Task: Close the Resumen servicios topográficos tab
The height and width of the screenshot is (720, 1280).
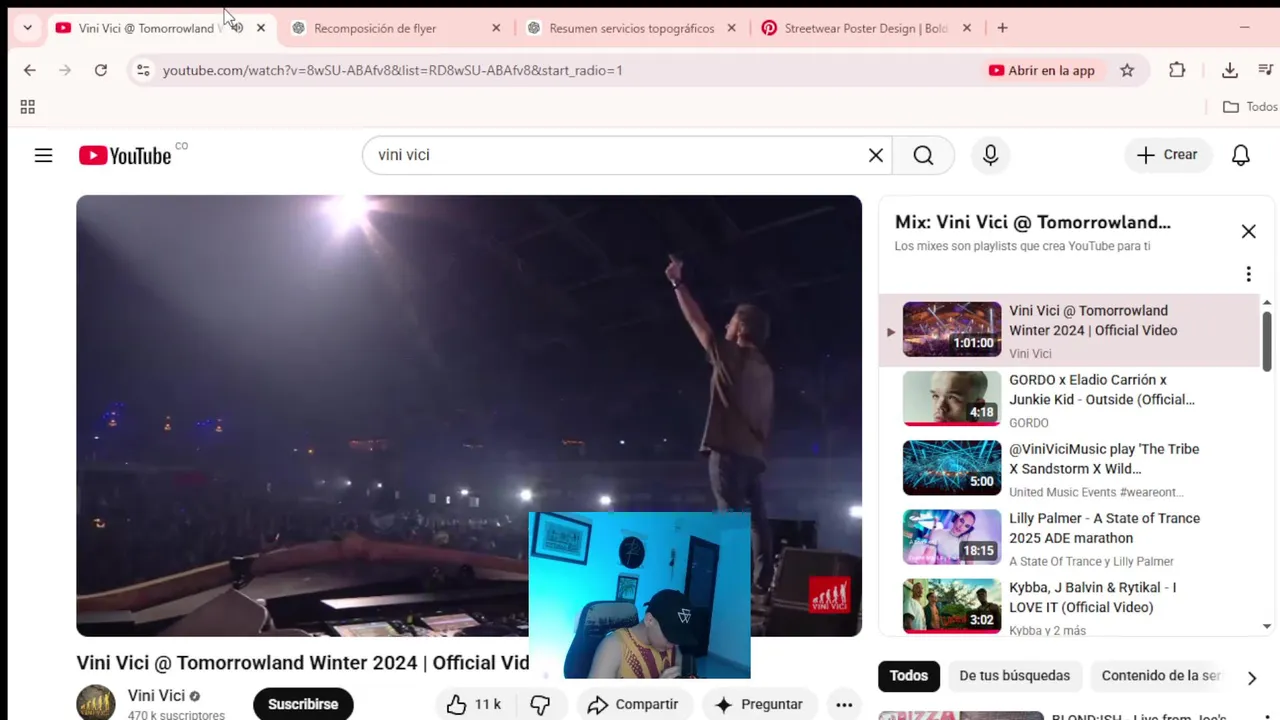Action: (x=731, y=28)
